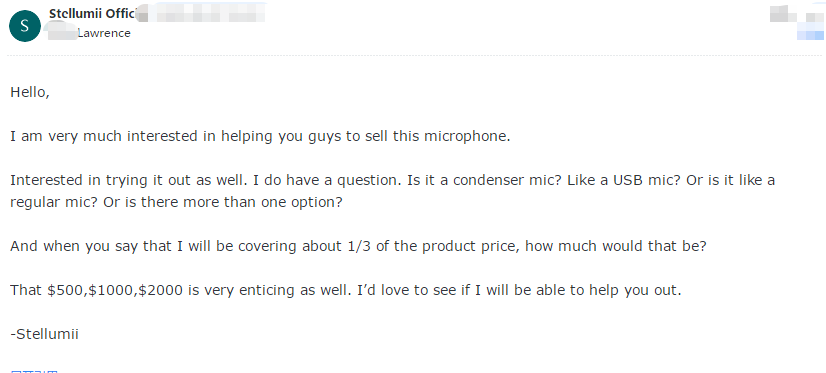Click the "1/3" fraction in the email

(x=357, y=246)
